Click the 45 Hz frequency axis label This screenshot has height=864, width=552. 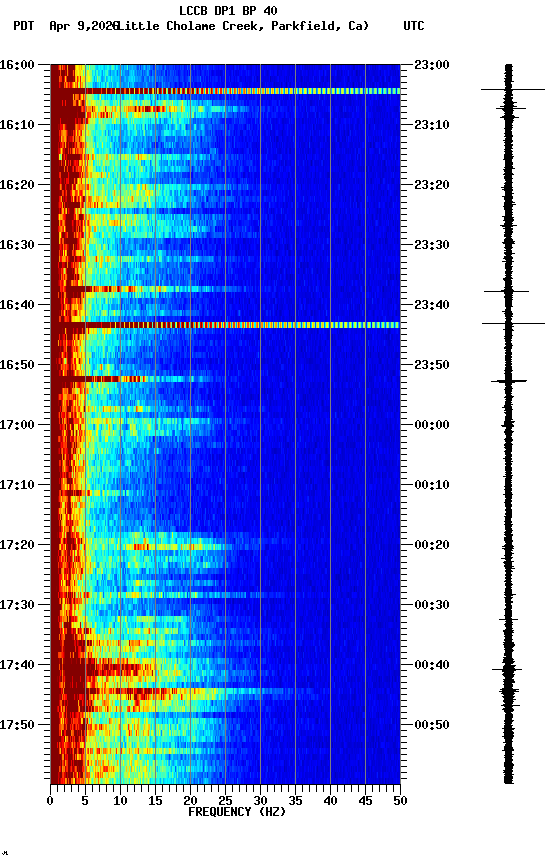pos(365,801)
